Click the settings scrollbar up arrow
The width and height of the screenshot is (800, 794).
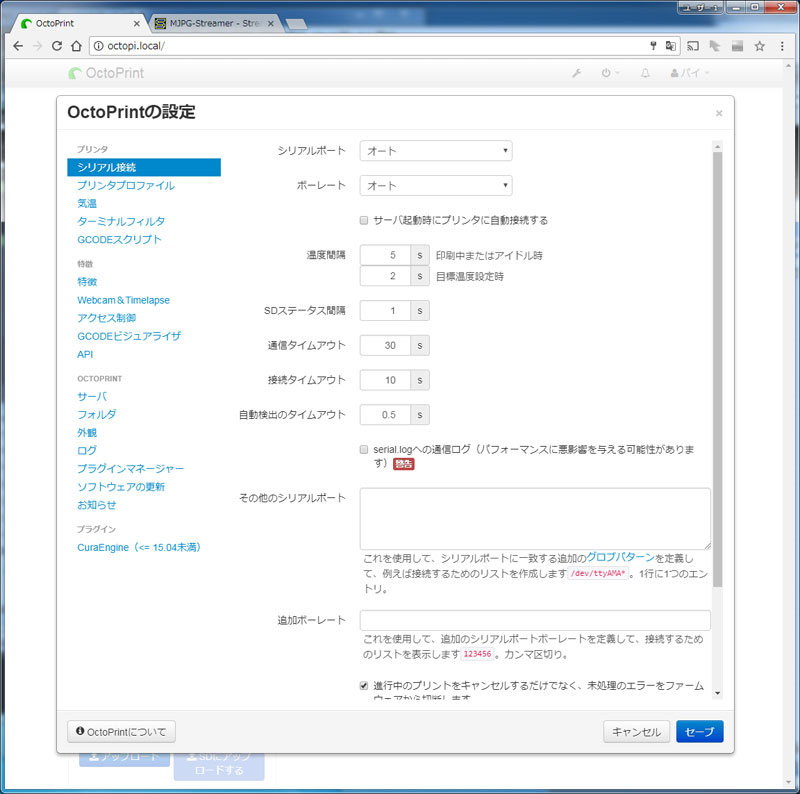click(718, 146)
